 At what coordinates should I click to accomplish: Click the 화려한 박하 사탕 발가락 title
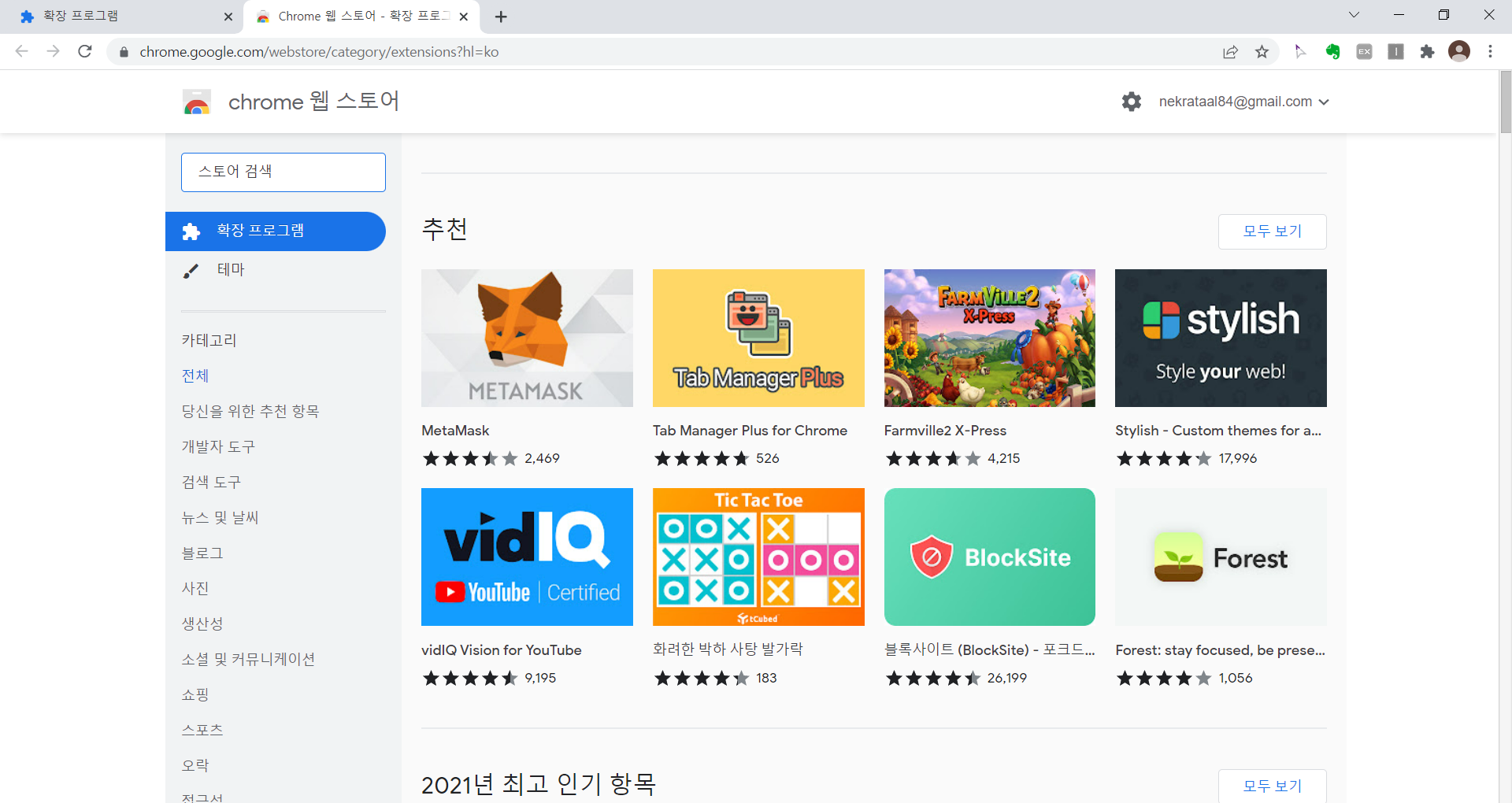click(728, 649)
